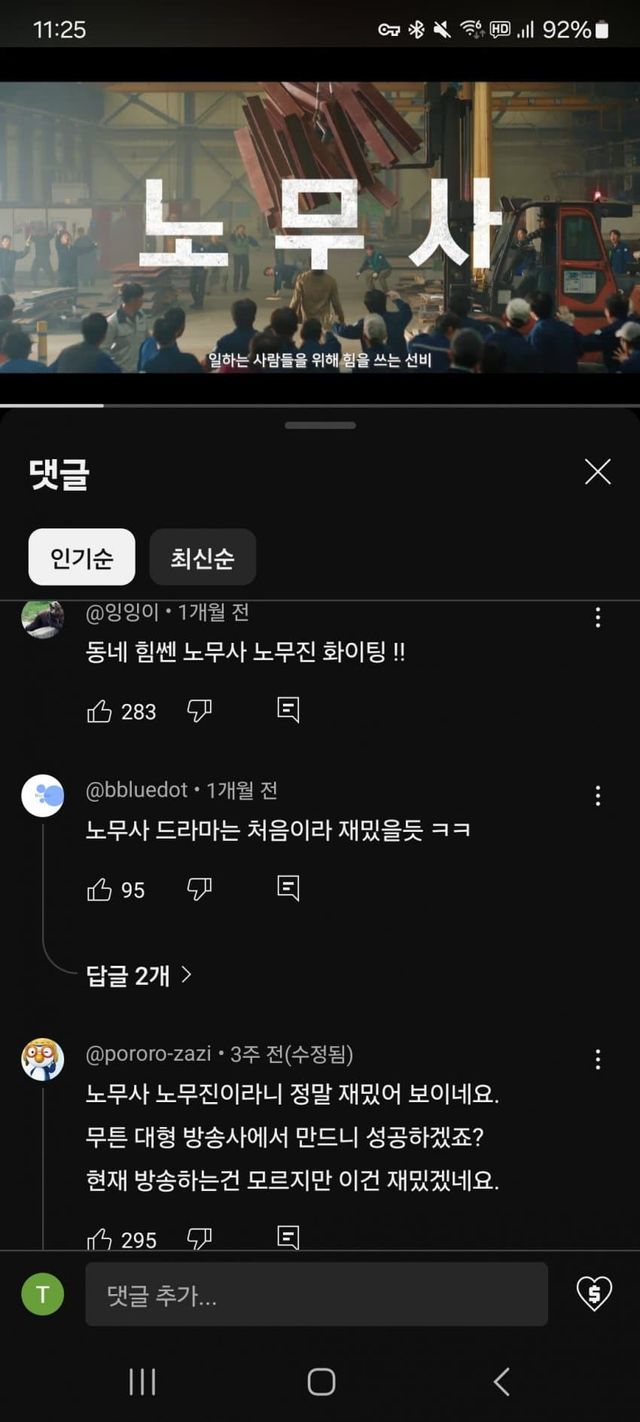
Task: Expand 답글 2개 replies
Action: [139, 976]
